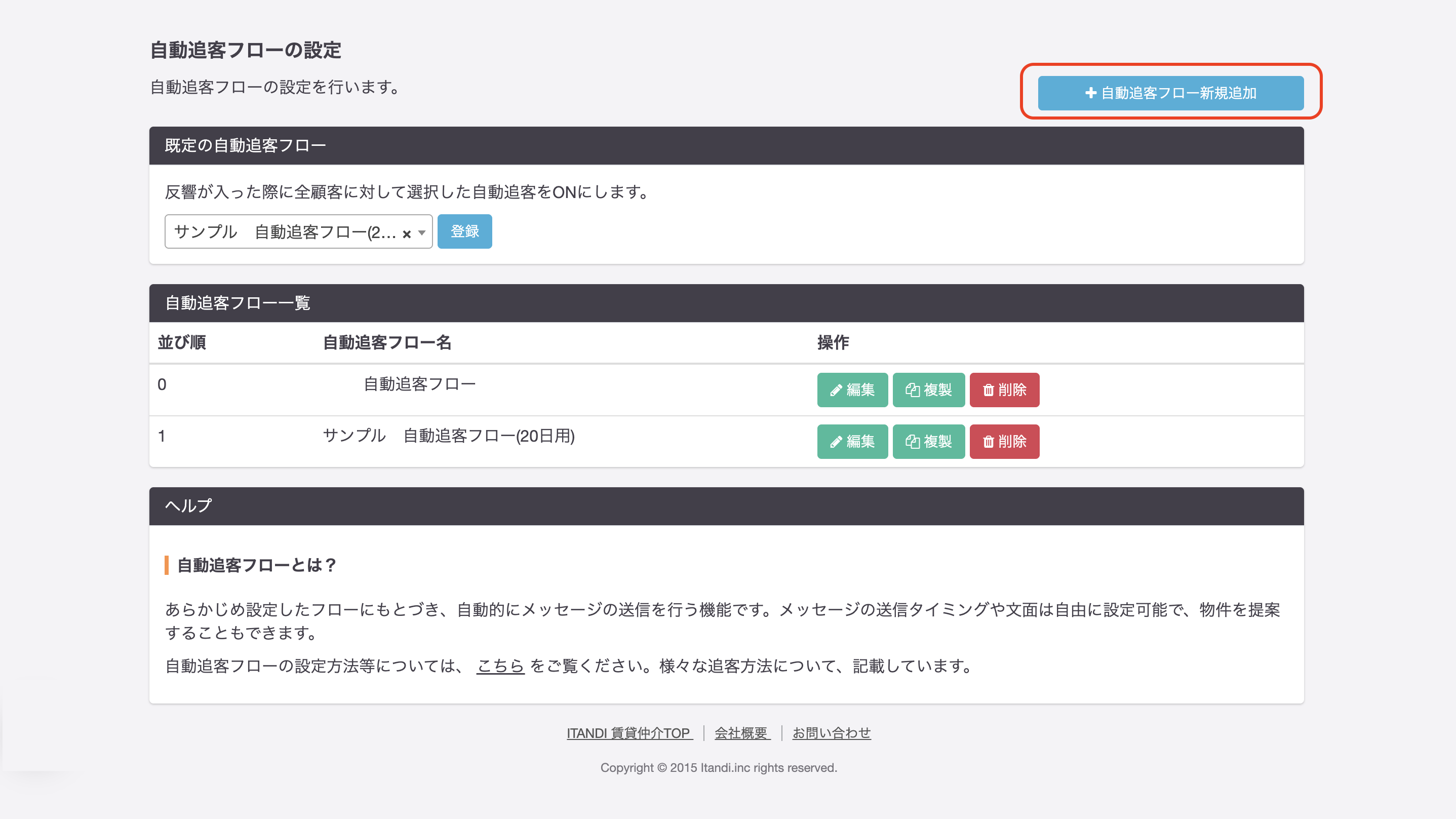This screenshot has height=819, width=1456.
Task: Delete サンプル 自動追客フロー(20日用)
Action: (x=1004, y=442)
